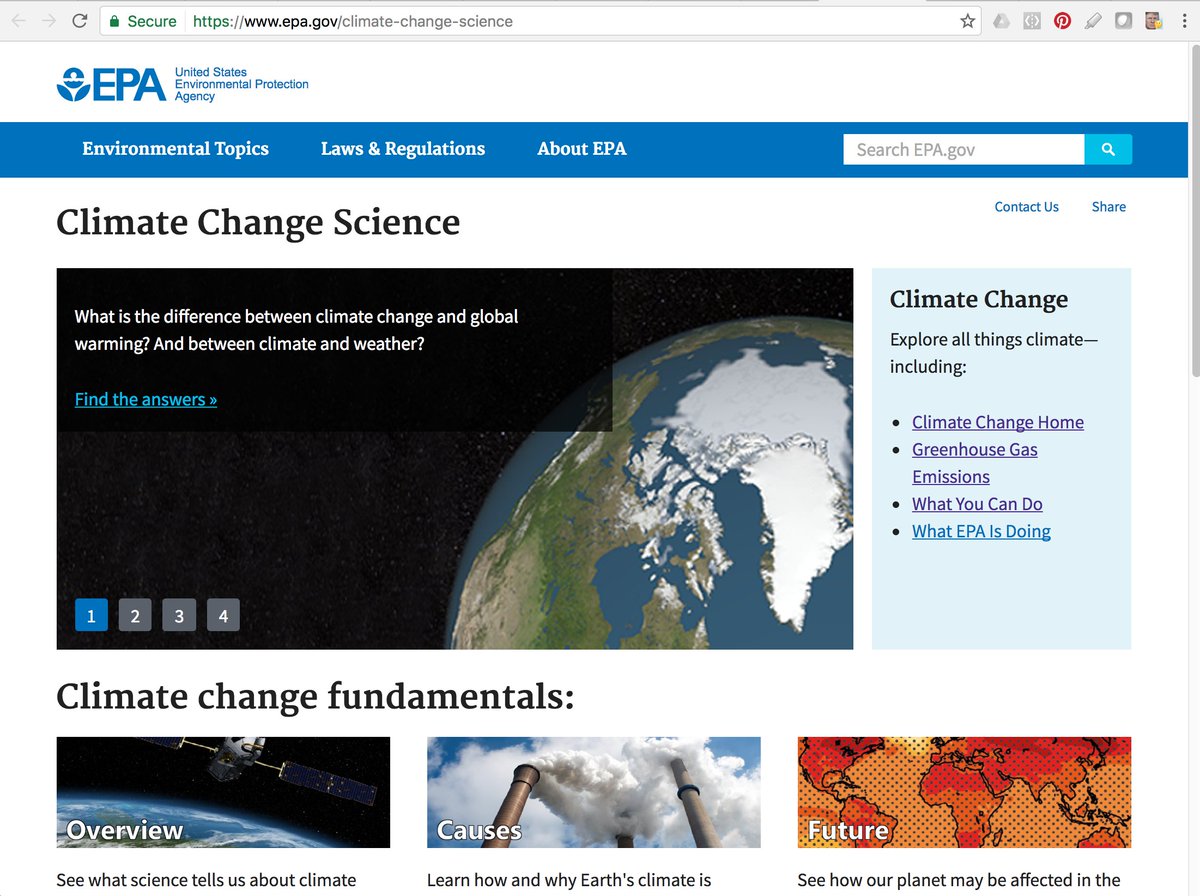This screenshot has width=1200, height=896.
Task: Open the Causes smokestack thumbnail
Action: [594, 792]
